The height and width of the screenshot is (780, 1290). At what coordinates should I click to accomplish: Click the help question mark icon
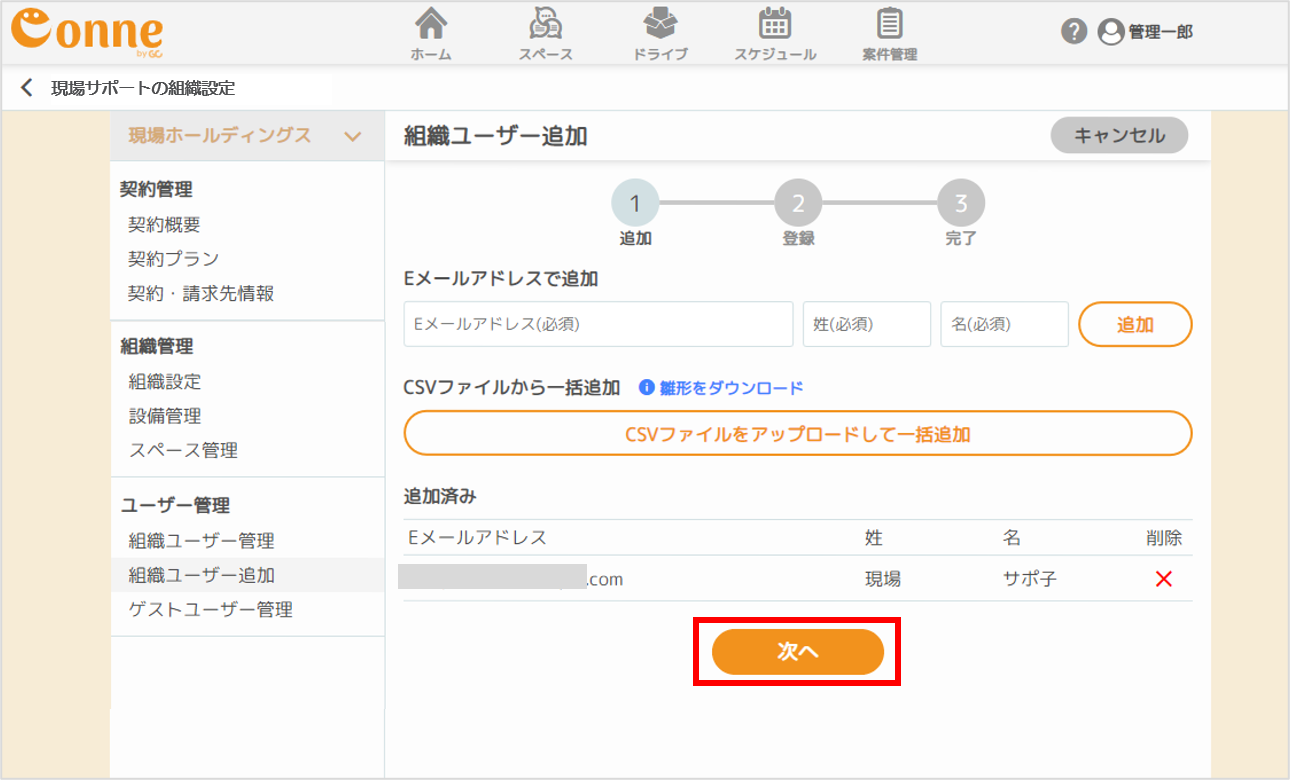(x=1074, y=32)
